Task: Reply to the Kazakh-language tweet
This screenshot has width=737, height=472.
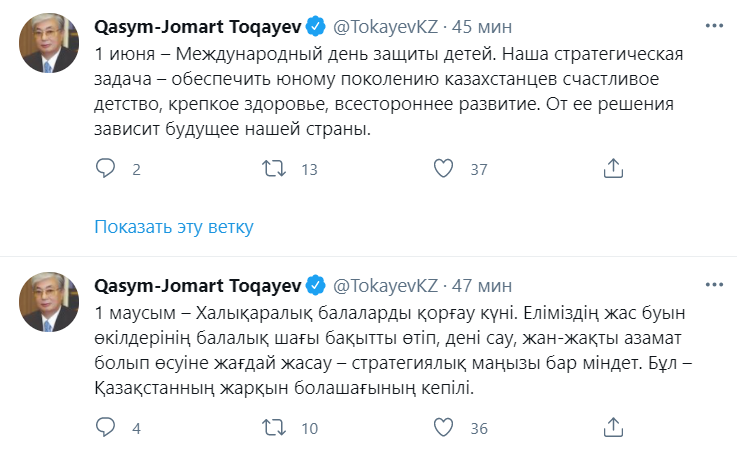Action: [106, 428]
